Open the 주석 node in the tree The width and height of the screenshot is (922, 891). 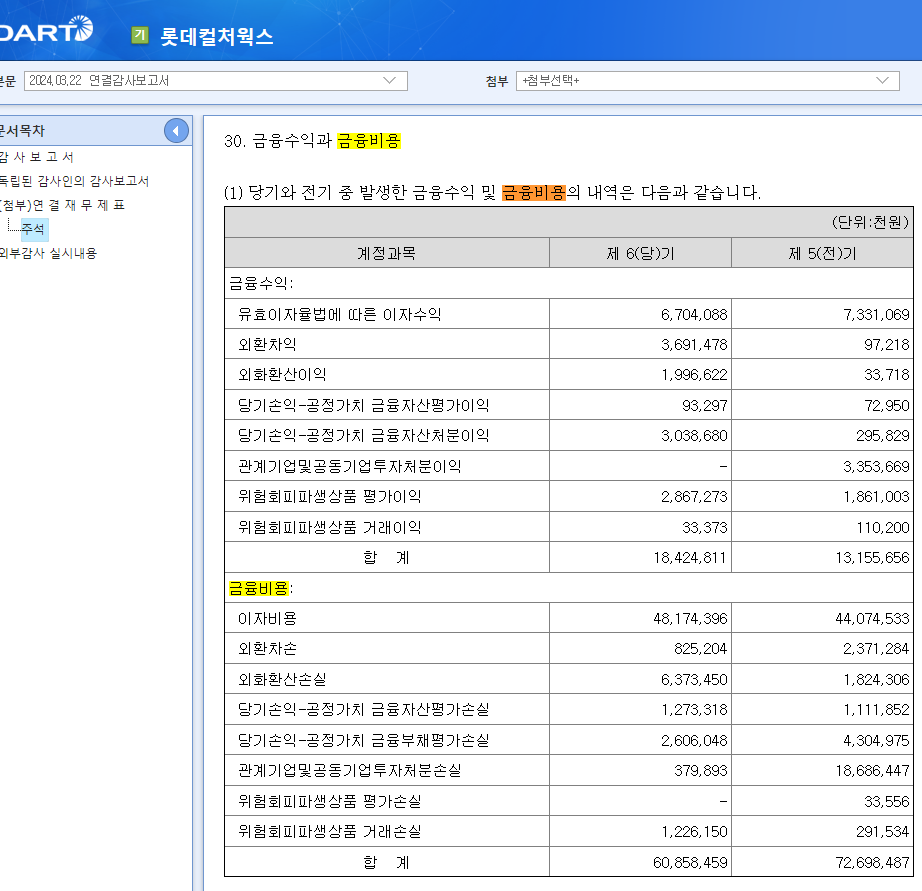tap(33, 227)
